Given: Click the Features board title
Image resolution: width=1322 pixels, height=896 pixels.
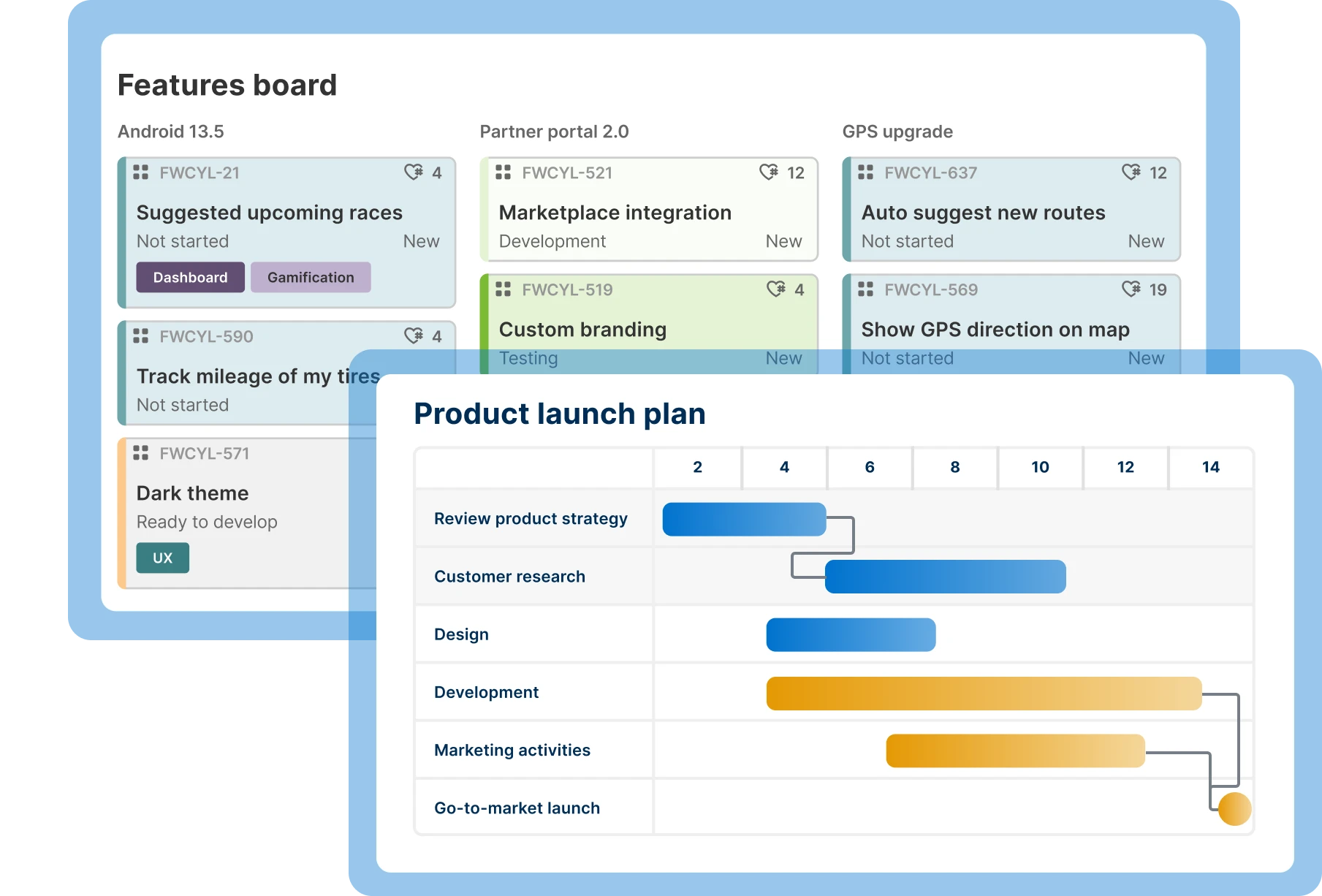Looking at the screenshot, I should coord(227,85).
